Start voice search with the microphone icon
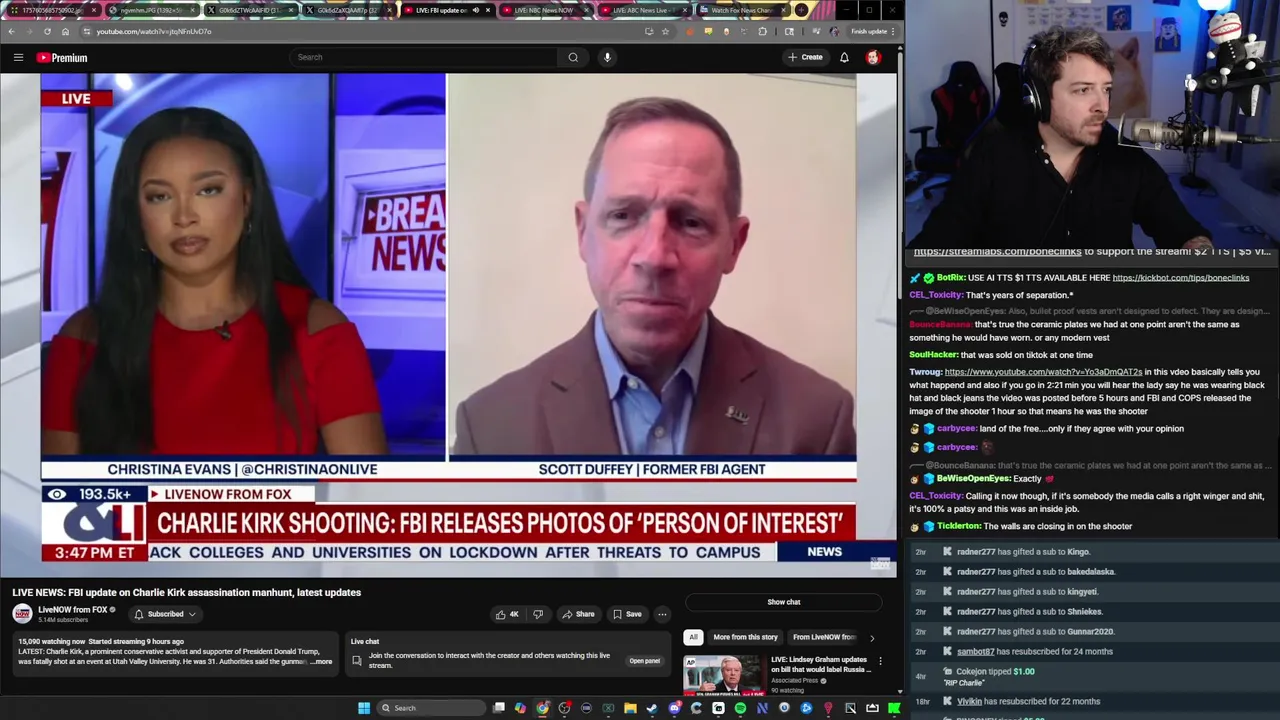 pos(607,57)
